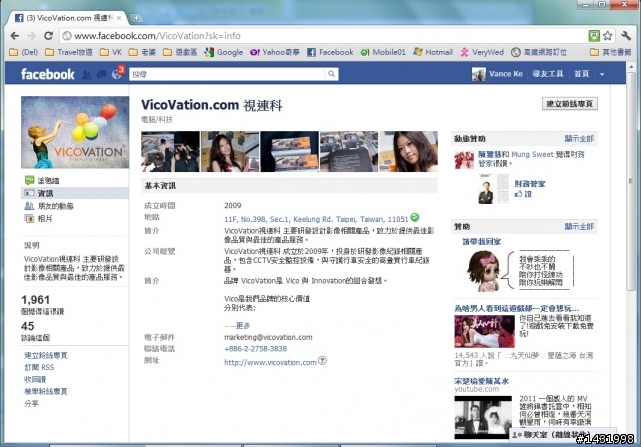The height and width of the screenshot is (447, 641).
Task: Click the 1,961 likes count
Action: [x=36, y=300]
